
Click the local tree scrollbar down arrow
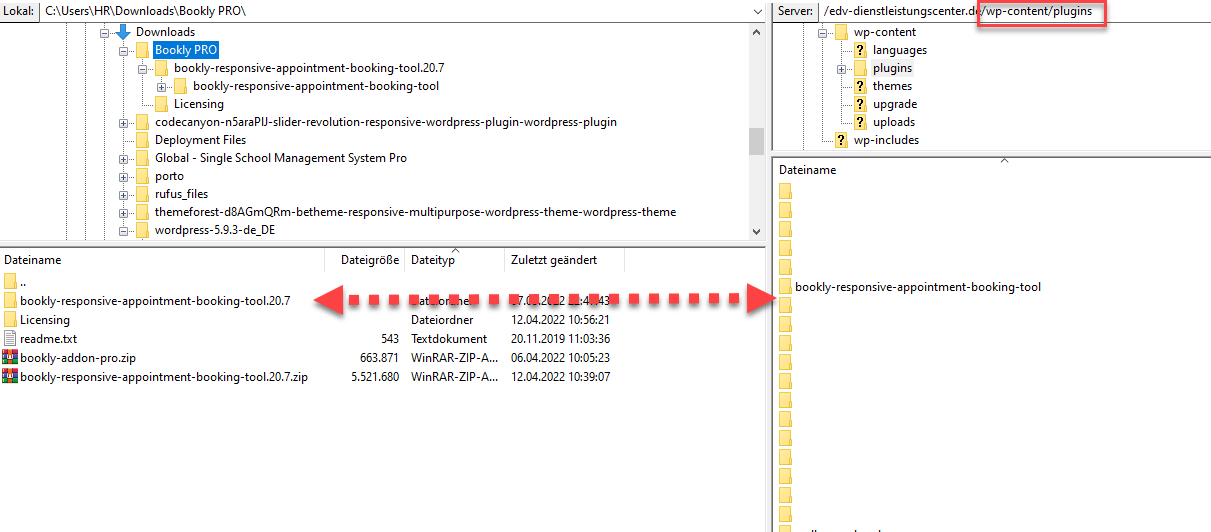click(x=756, y=231)
